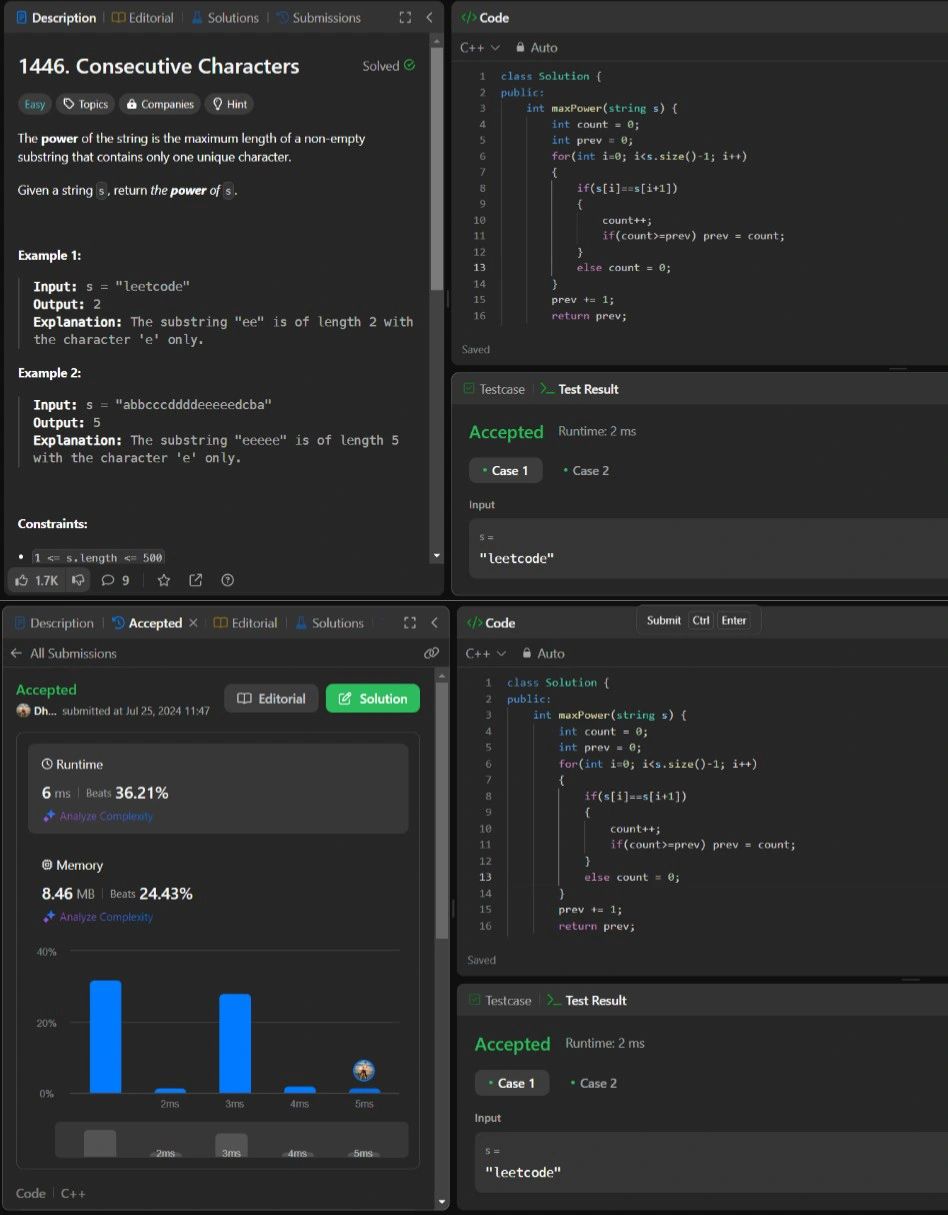This screenshot has width=948, height=1215.
Task: Click the green Solution button
Action: point(372,699)
